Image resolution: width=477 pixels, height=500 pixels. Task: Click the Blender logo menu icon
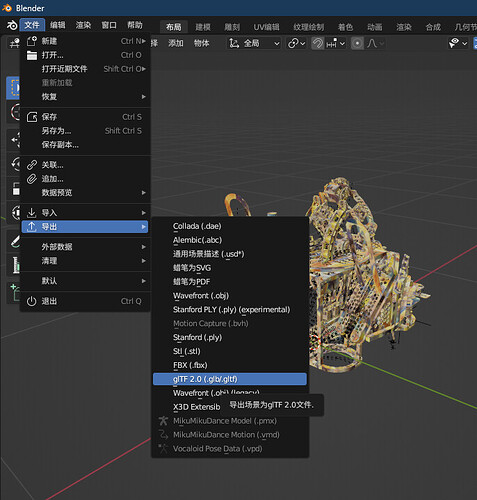pos(12,25)
